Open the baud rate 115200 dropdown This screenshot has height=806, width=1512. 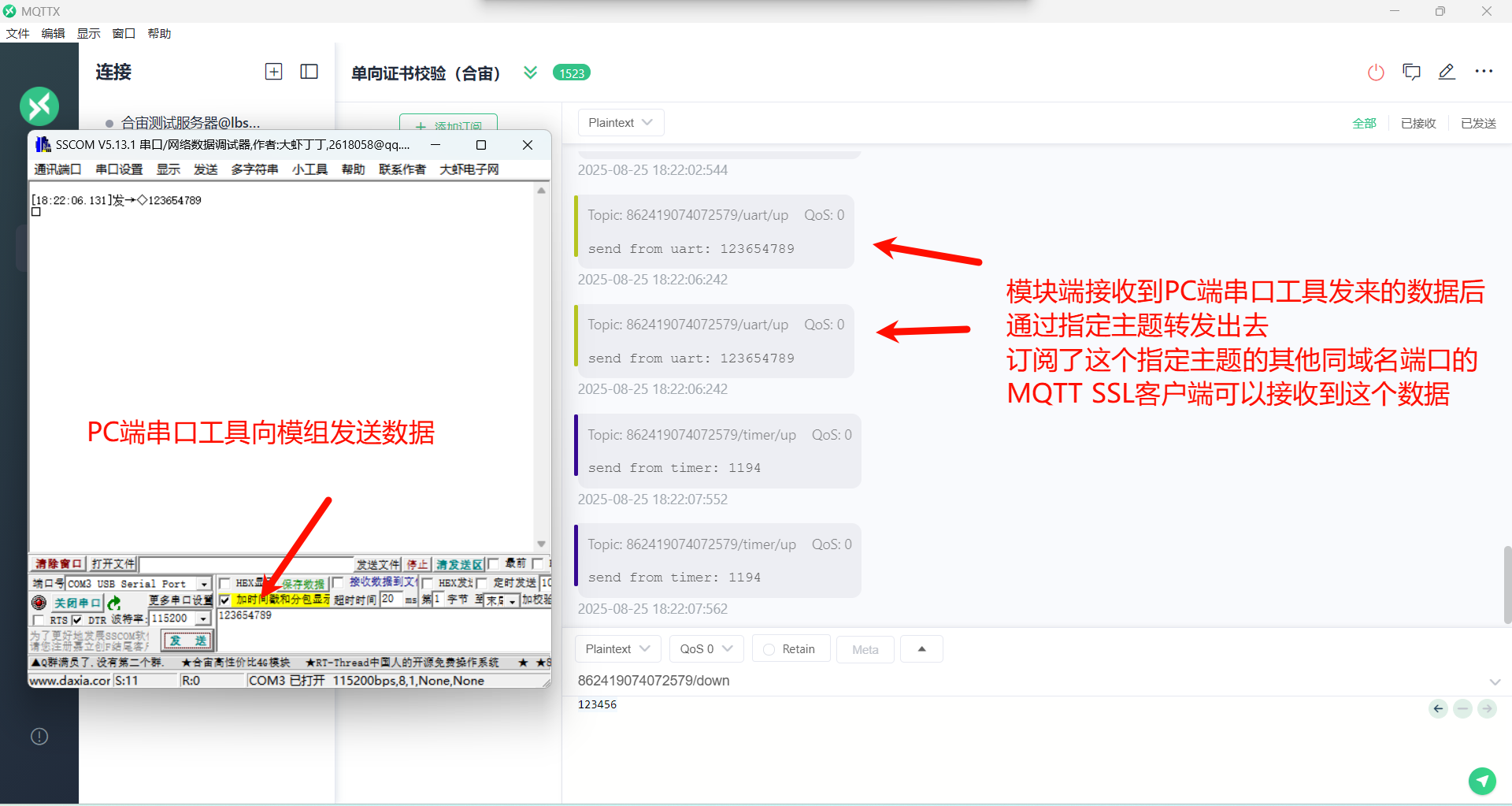tap(180, 618)
